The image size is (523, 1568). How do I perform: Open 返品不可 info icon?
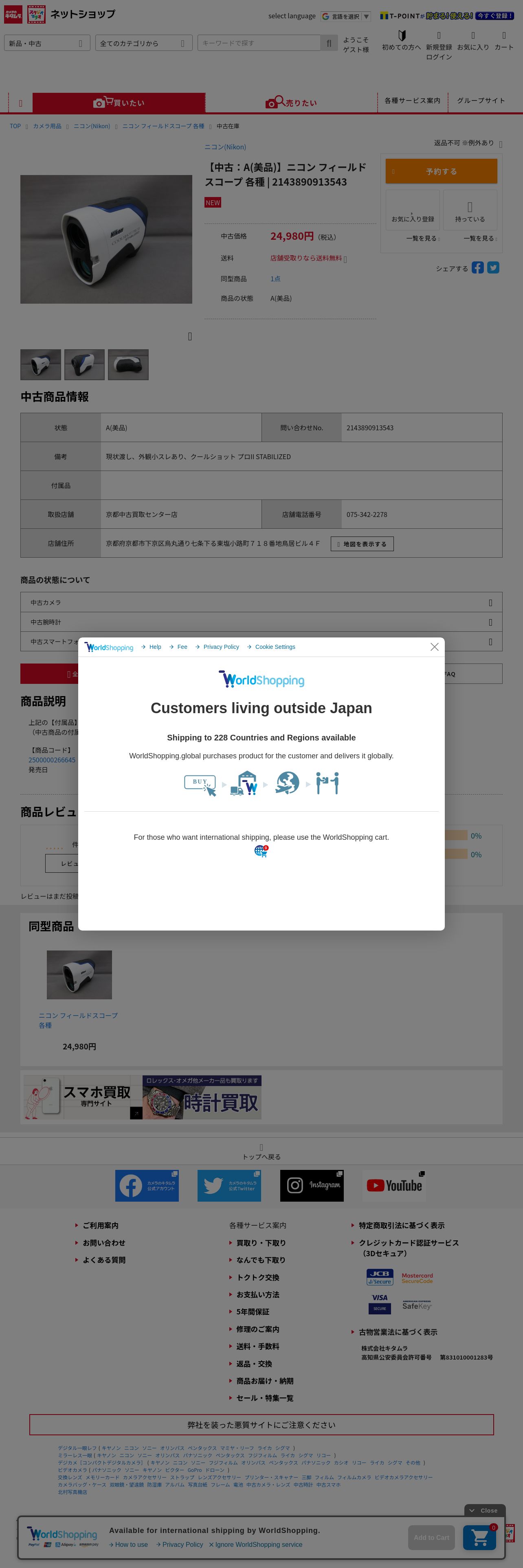coord(501,144)
